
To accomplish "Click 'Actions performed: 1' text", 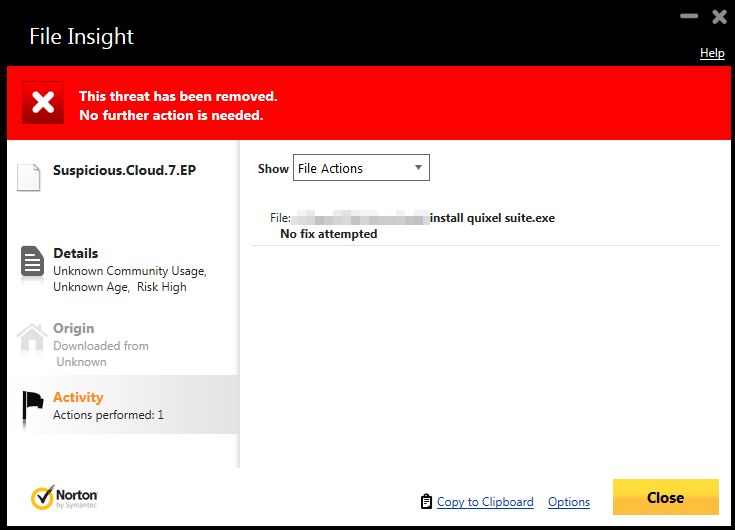I will point(108,415).
